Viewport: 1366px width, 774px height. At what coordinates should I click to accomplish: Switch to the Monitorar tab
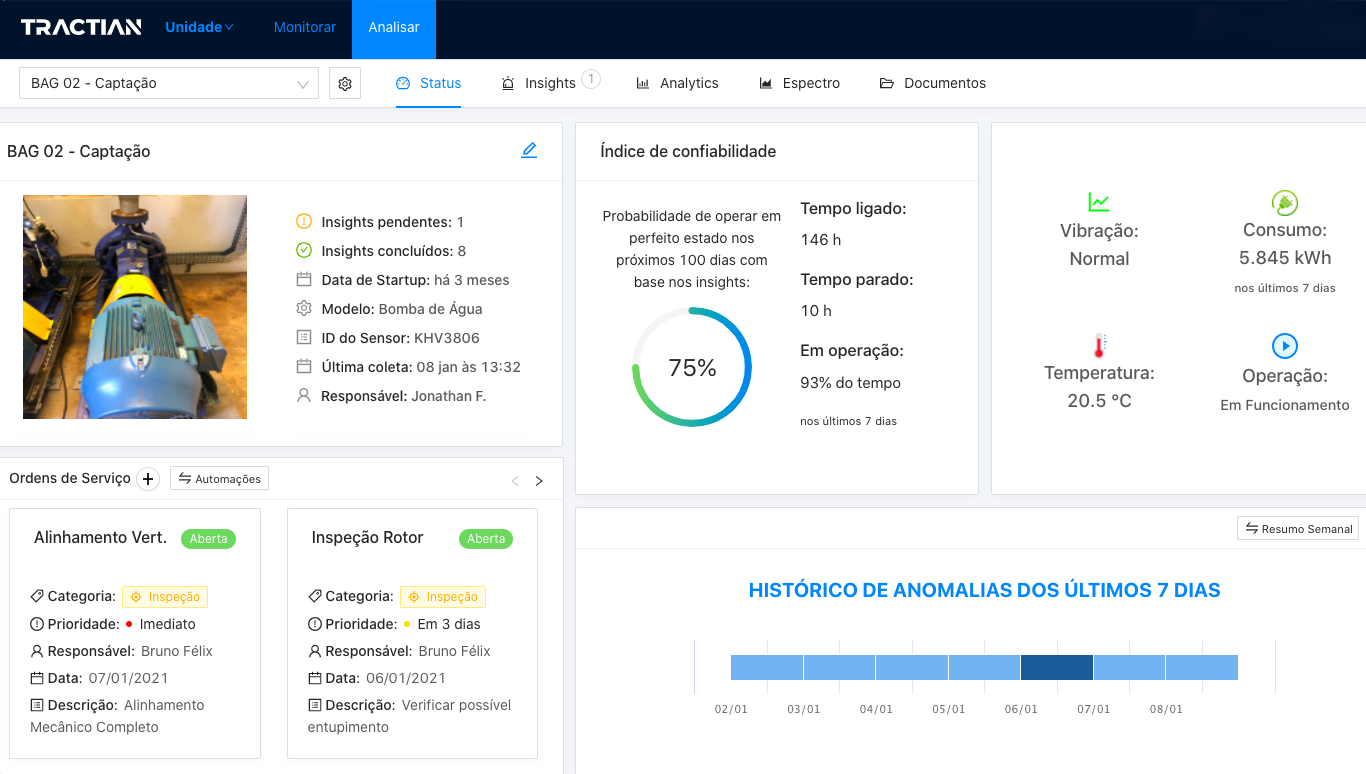pyautogui.click(x=304, y=27)
